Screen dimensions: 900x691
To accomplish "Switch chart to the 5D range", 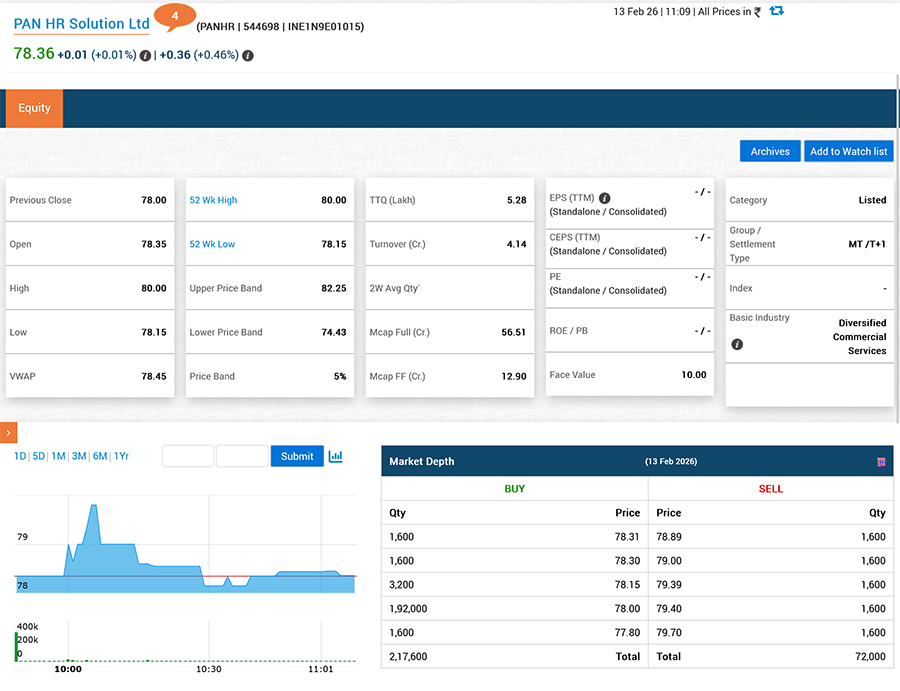I will coord(38,456).
